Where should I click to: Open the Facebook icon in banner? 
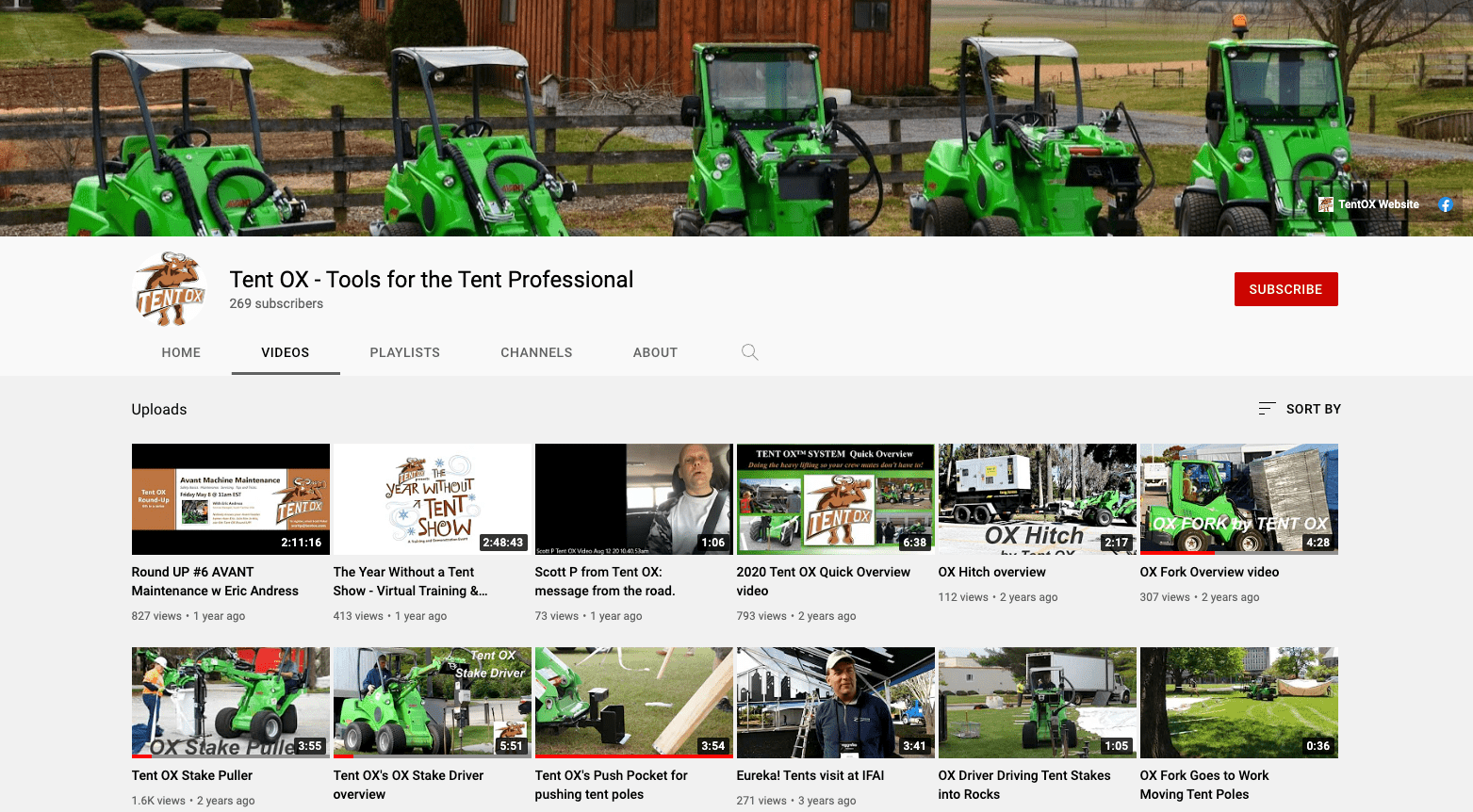pyautogui.click(x=1445, y=204)
